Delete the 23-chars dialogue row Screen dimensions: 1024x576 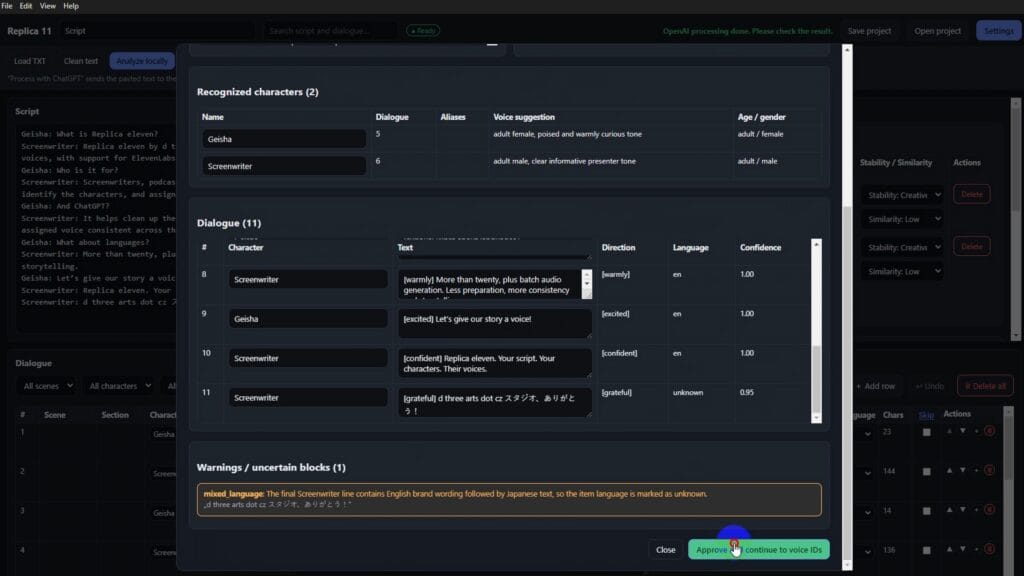(x=989, y=431)
